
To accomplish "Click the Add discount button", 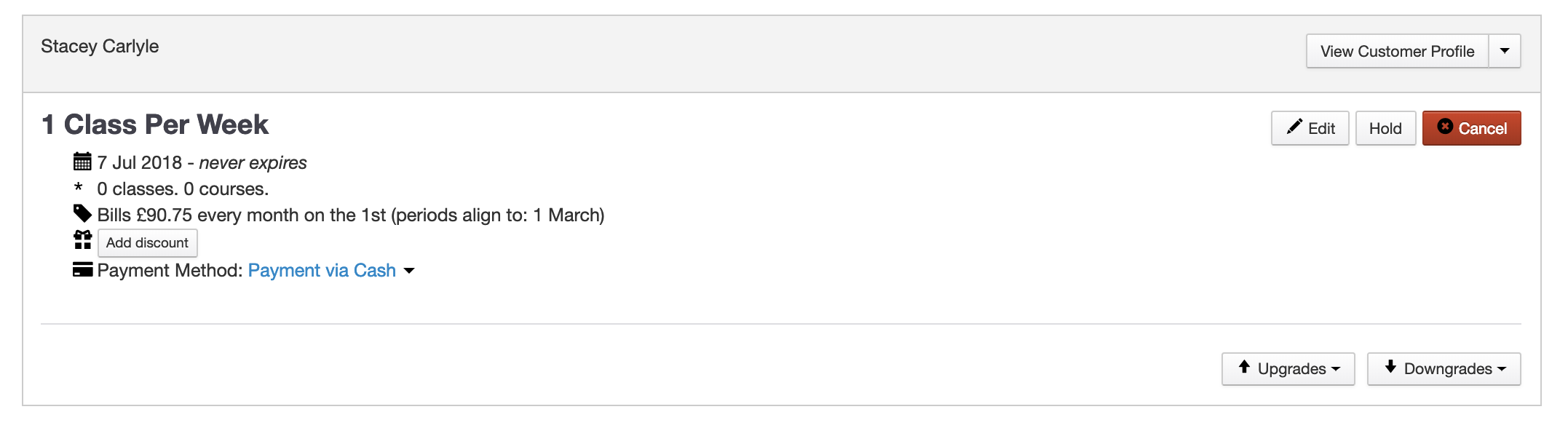I will (147, 242).
